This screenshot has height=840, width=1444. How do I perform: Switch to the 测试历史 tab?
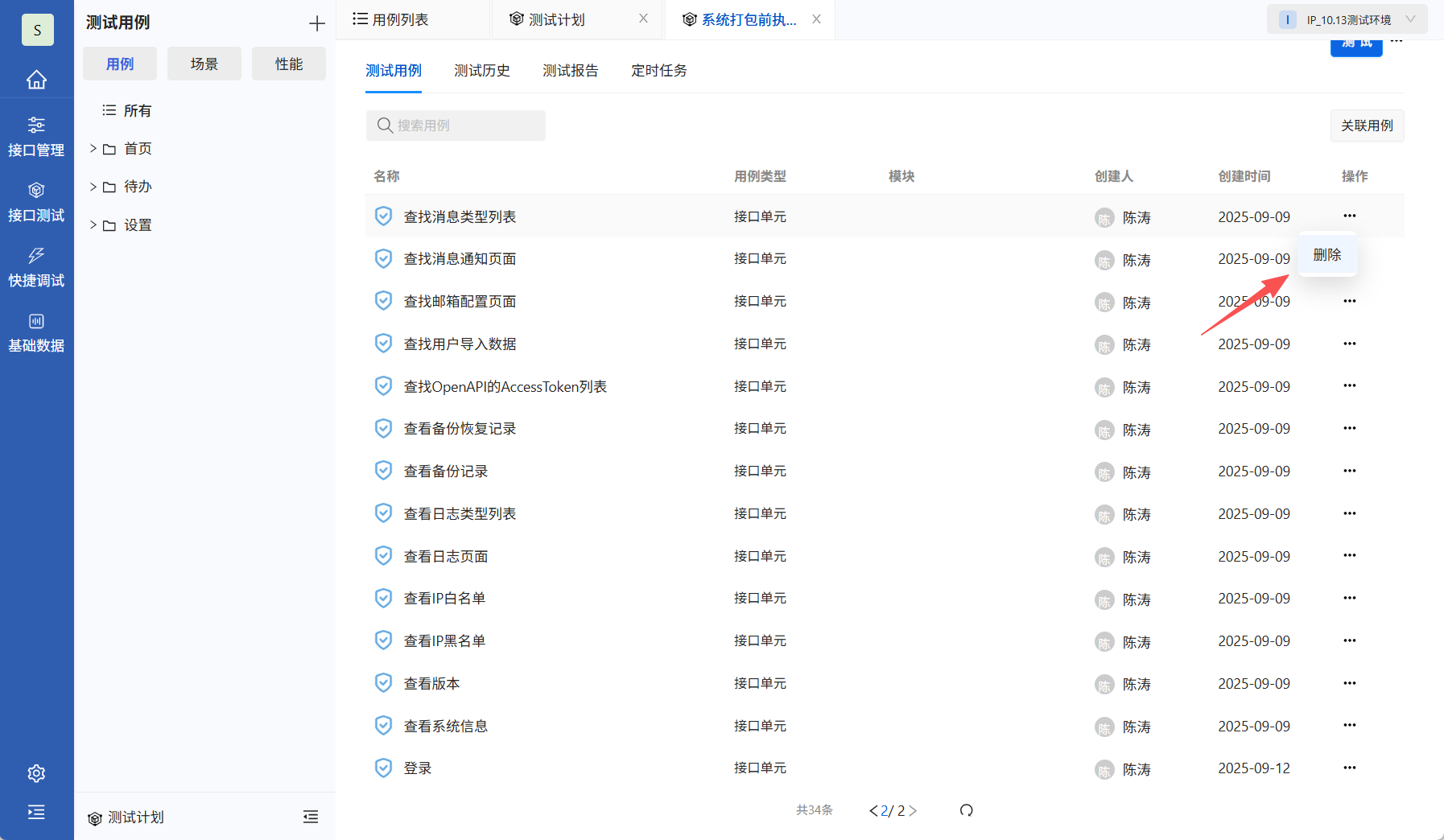click(482, 71)
